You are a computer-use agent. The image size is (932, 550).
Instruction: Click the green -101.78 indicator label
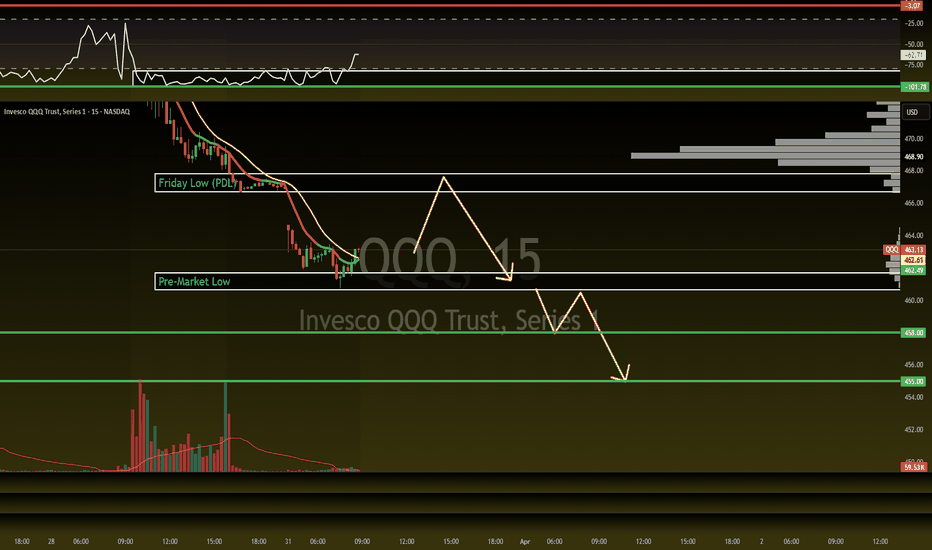[x=915, y=87]
